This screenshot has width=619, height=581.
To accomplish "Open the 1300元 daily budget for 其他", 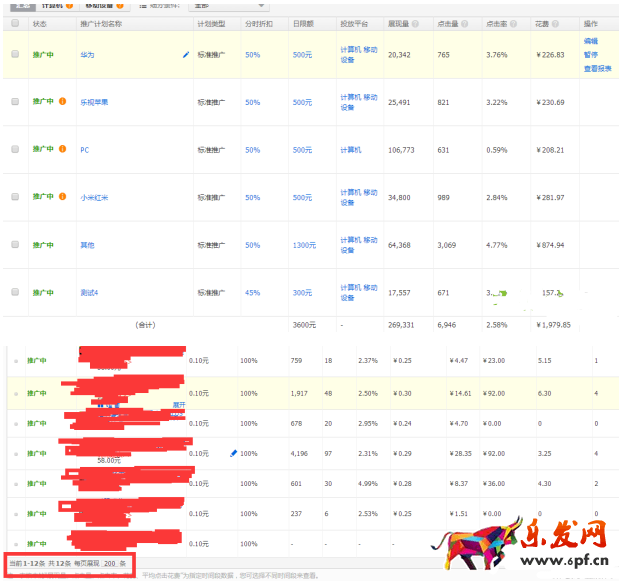I will [303, 245].
